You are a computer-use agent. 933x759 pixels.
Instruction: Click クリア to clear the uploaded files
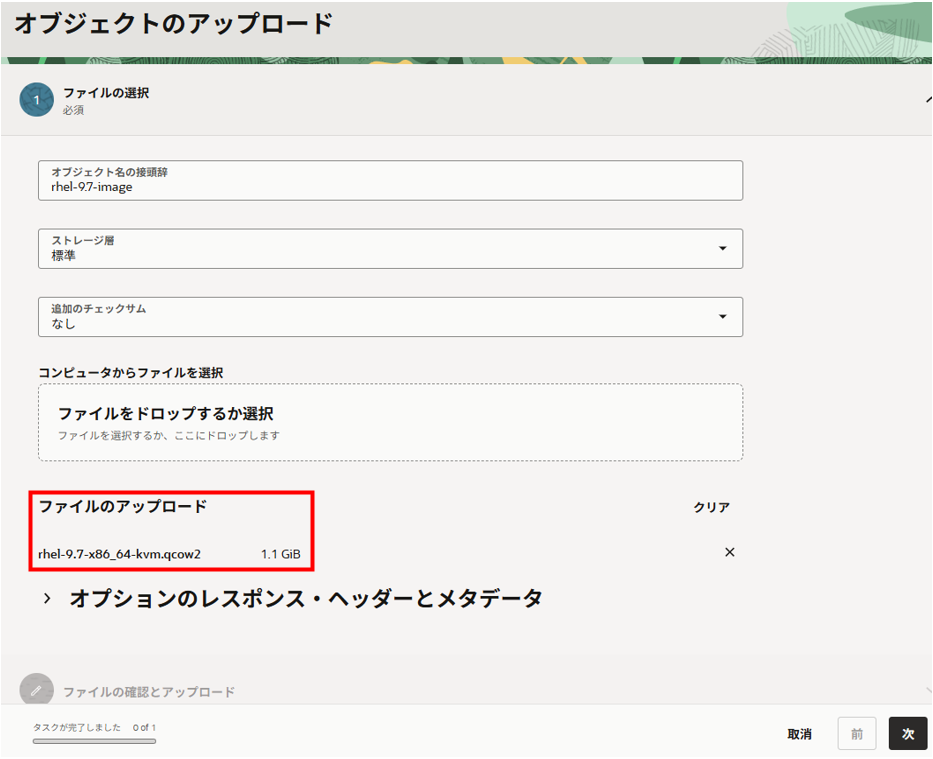tap(711, 507)
